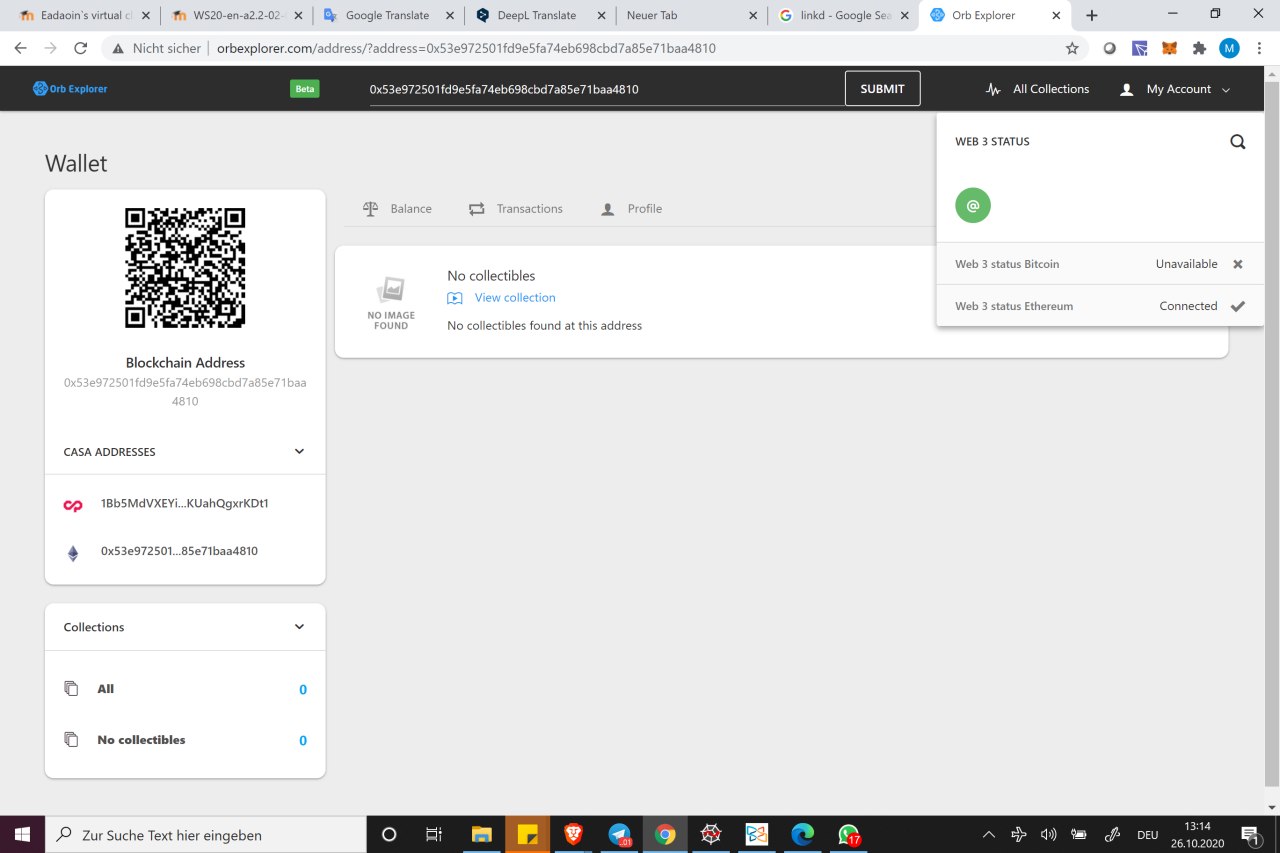The height and width of the screenshot is (853, 1280).
Task: Select Web 3 status Ethereum row text
Action: pyautogui.click(x=1014, y=306)
